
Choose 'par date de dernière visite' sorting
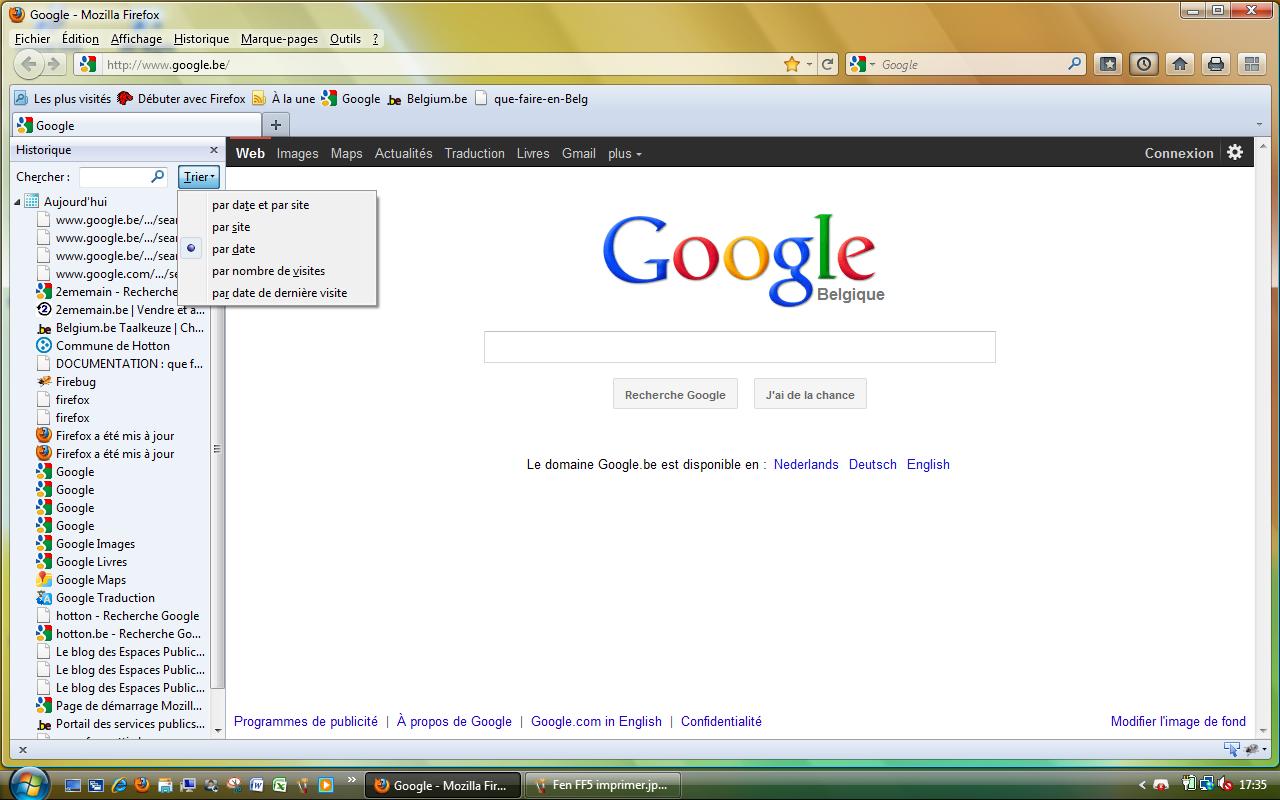pyautogui.click(x=279, y=293)
